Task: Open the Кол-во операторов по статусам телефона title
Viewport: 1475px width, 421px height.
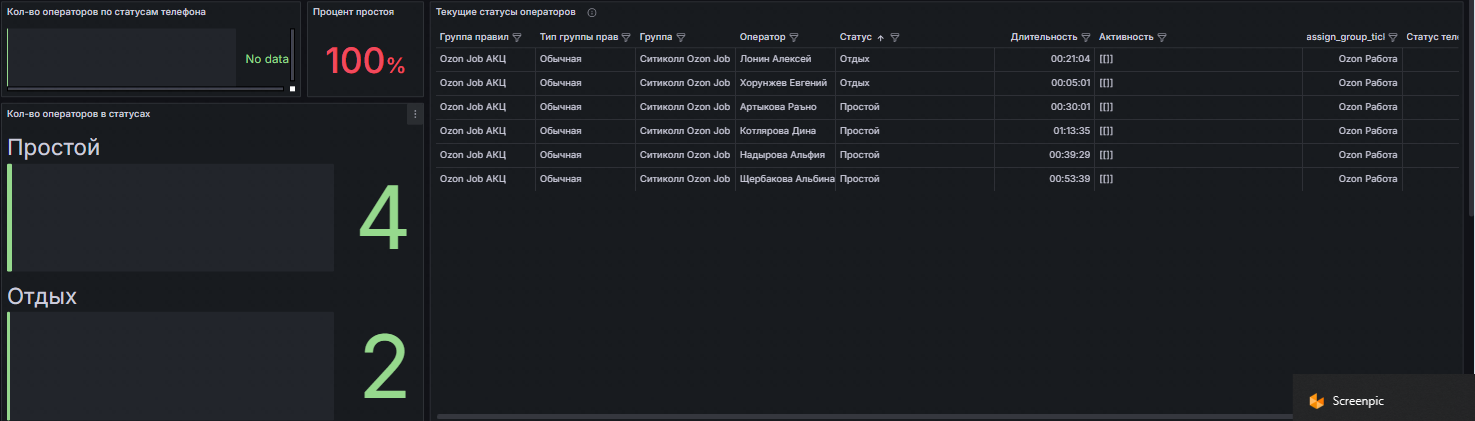Action: pyautogui.click(x=107, y=12)
